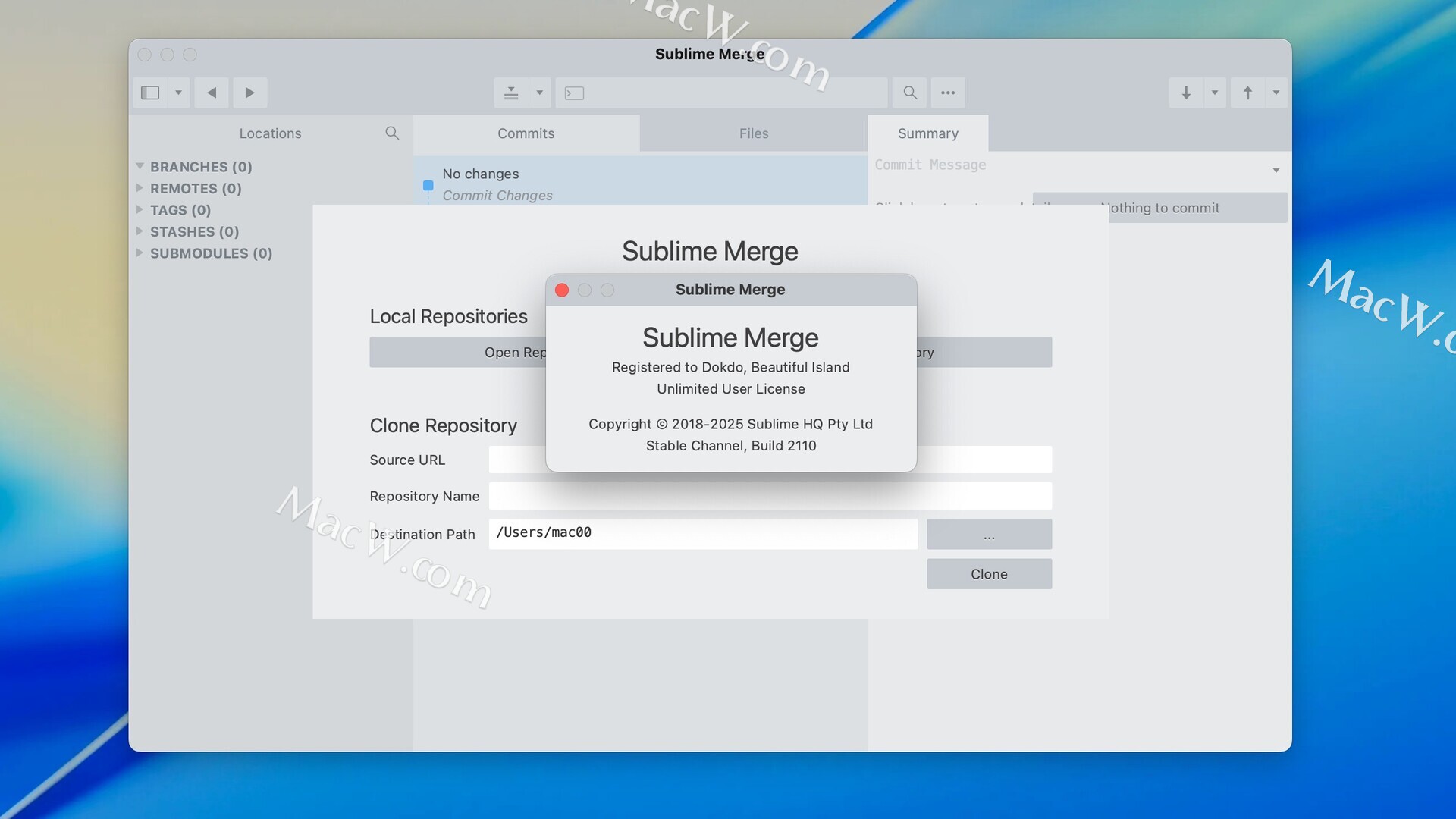Open the command palette terminal icon
This screenshot has width=1456, height=819.
pyautogui.click(x=575, y=93)
